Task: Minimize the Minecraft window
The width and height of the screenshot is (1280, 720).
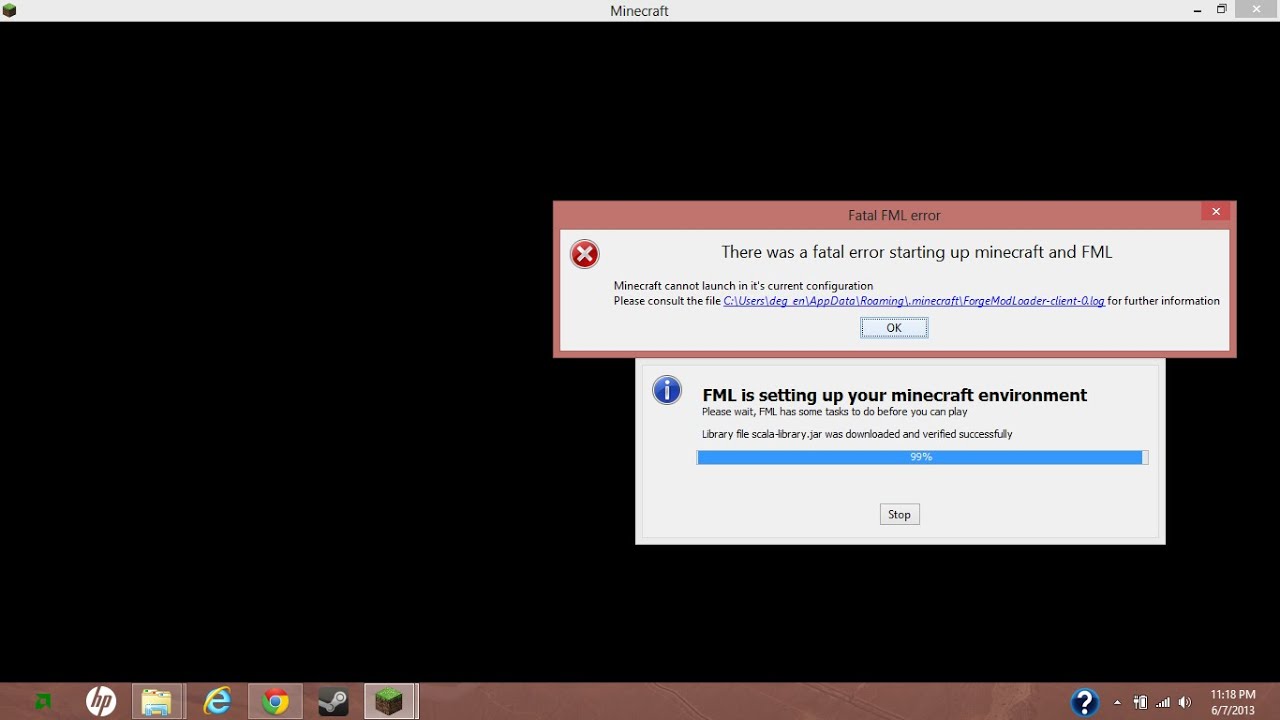Action: coord(1198,10)
